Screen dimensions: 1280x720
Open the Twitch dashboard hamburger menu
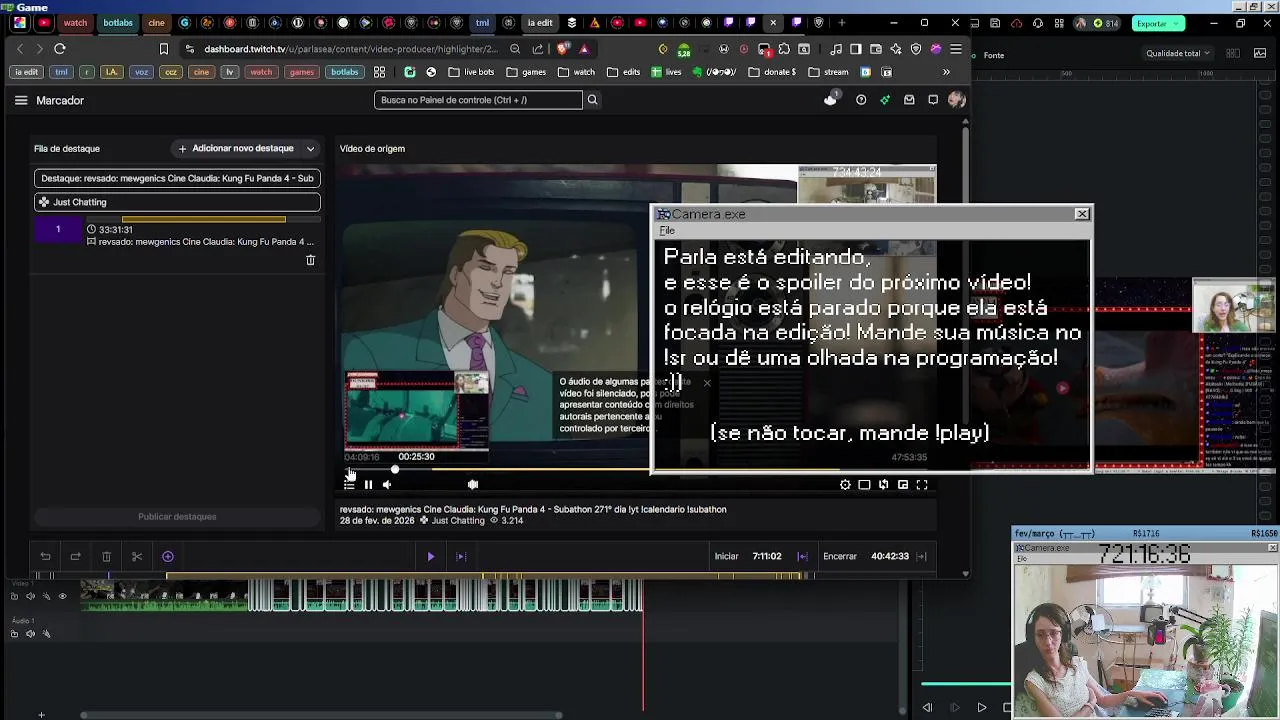pyautogui.click(x=20, y=100)
